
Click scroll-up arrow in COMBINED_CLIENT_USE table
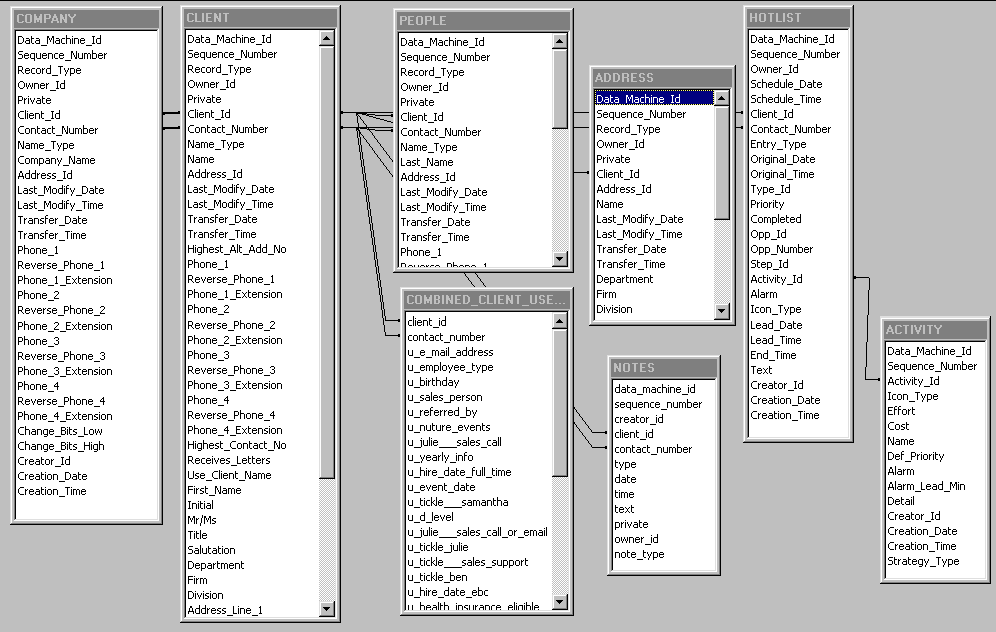[560, 322]
